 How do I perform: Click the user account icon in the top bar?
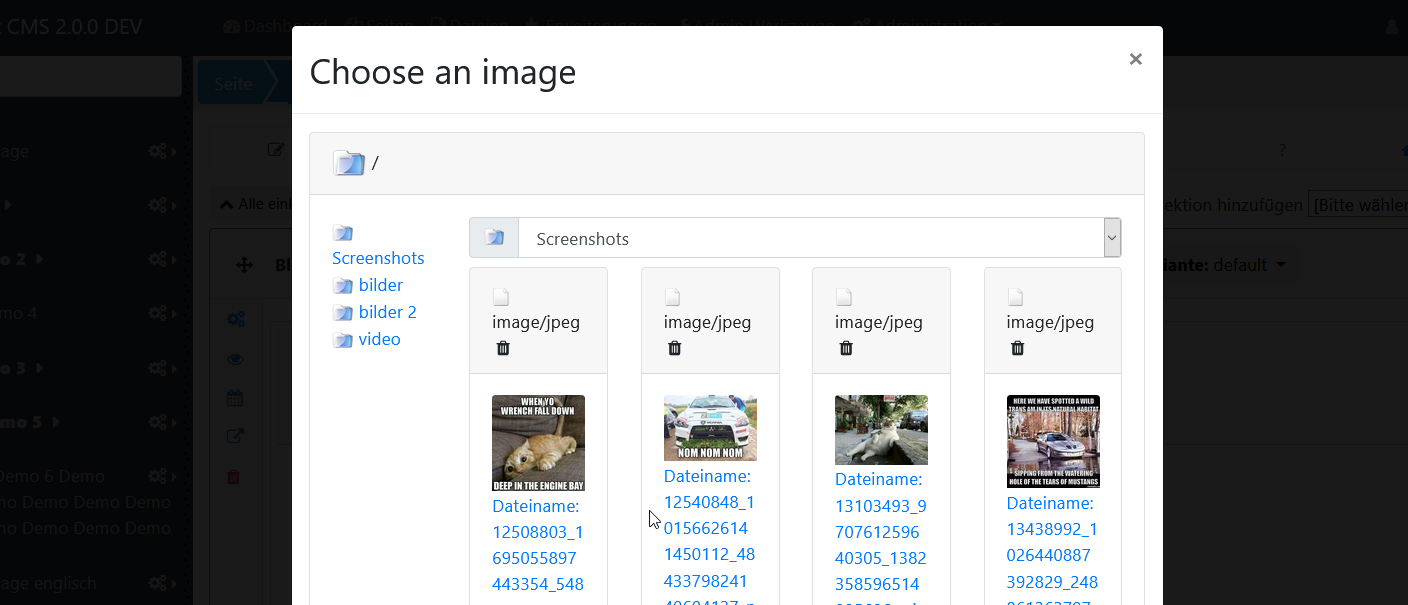point(1392,28)
